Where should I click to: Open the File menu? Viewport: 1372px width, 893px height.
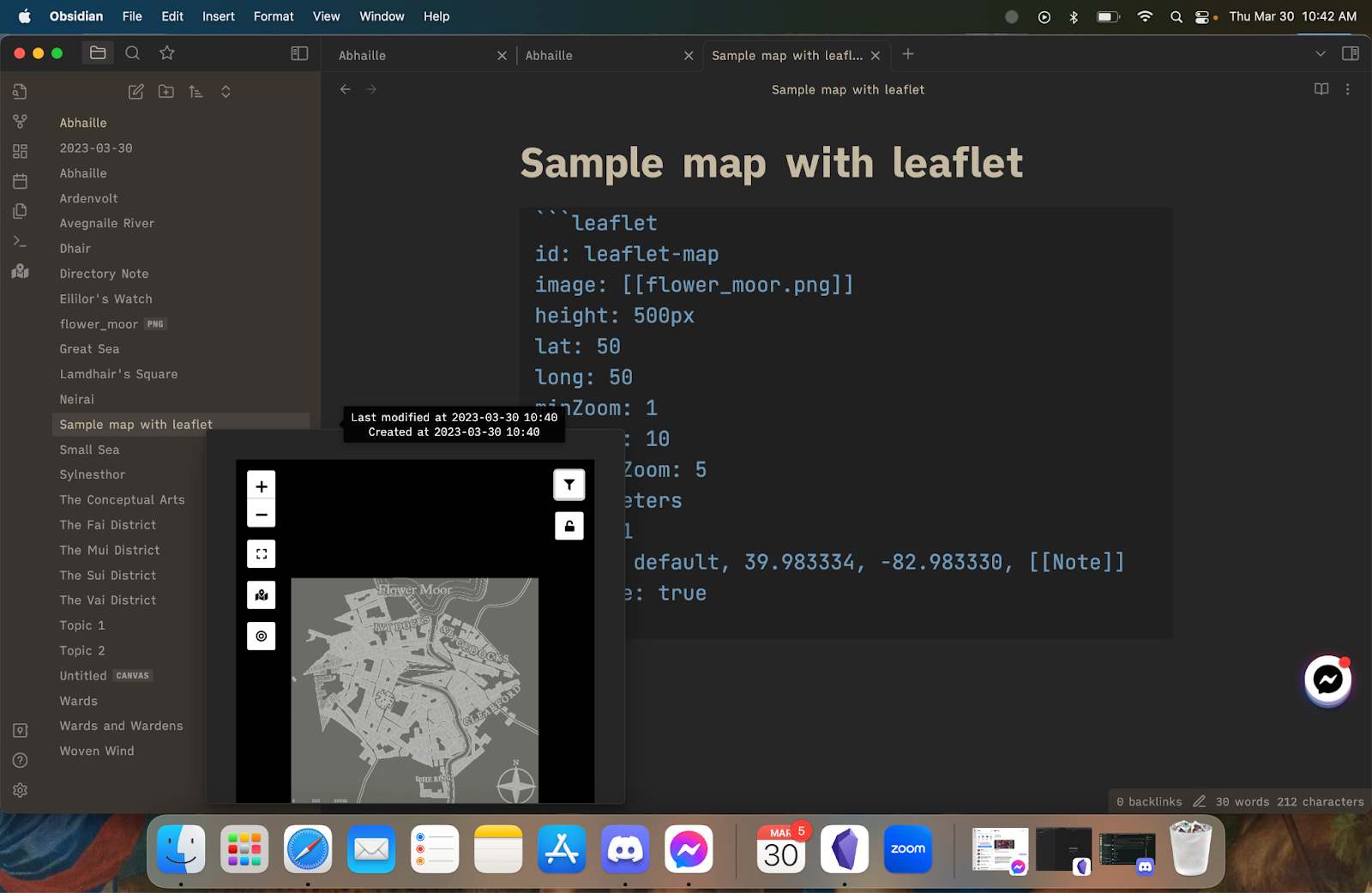coord(132,16)
